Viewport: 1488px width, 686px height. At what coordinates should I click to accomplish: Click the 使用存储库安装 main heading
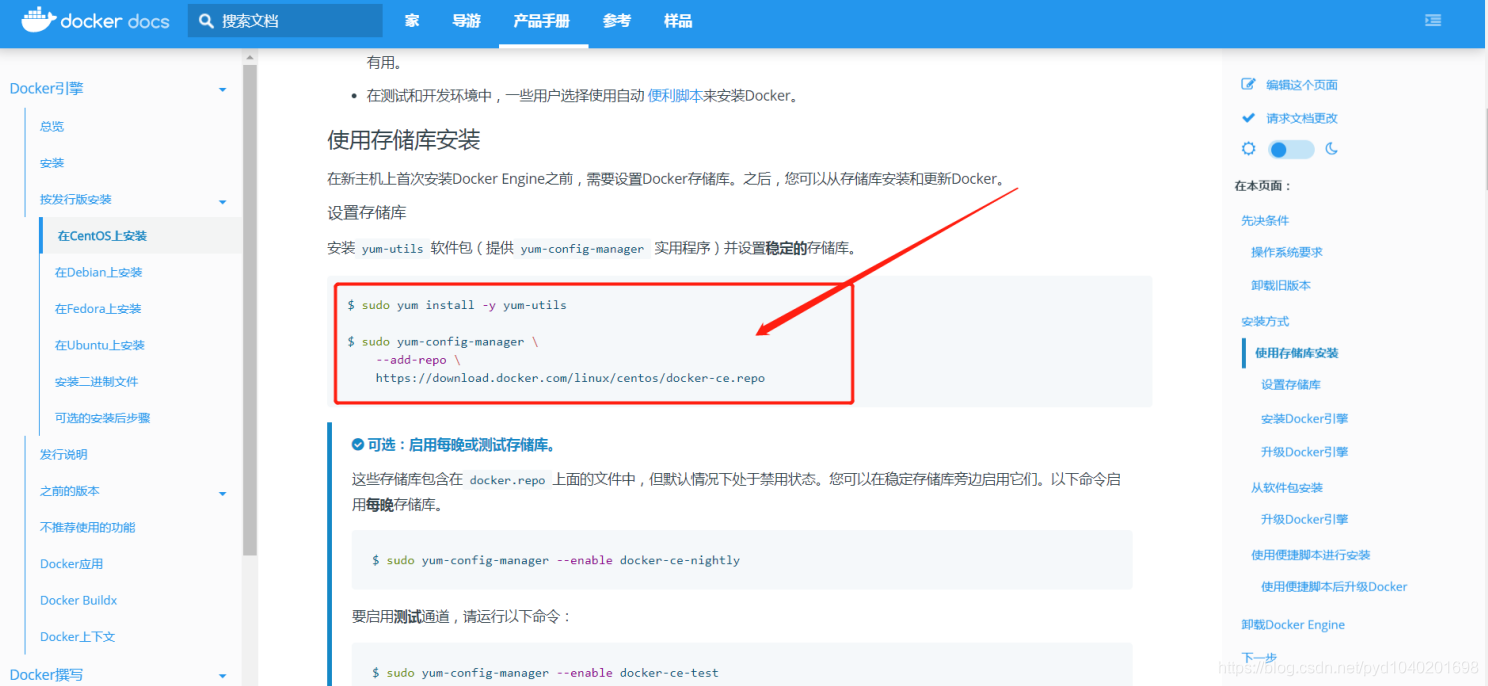[x=404, y=140]
